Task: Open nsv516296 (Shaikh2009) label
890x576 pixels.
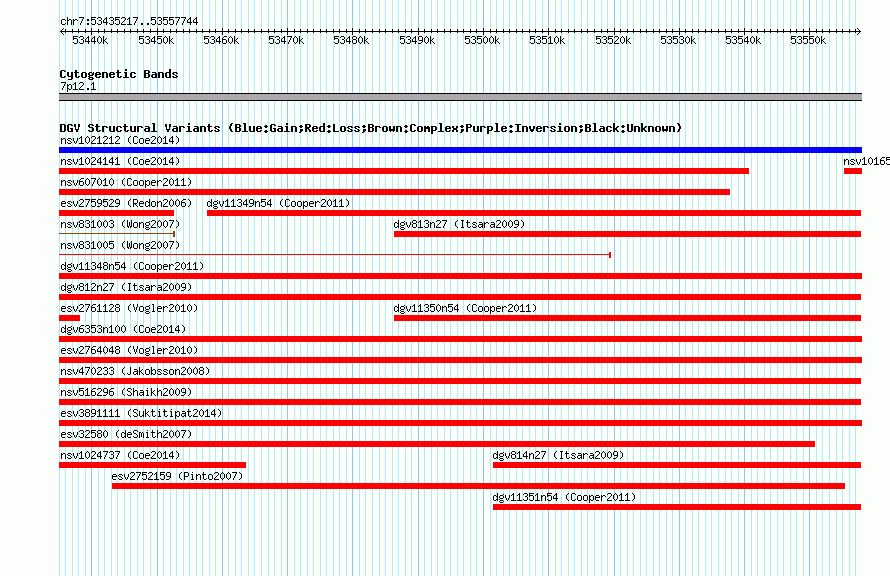Action: 126,392
